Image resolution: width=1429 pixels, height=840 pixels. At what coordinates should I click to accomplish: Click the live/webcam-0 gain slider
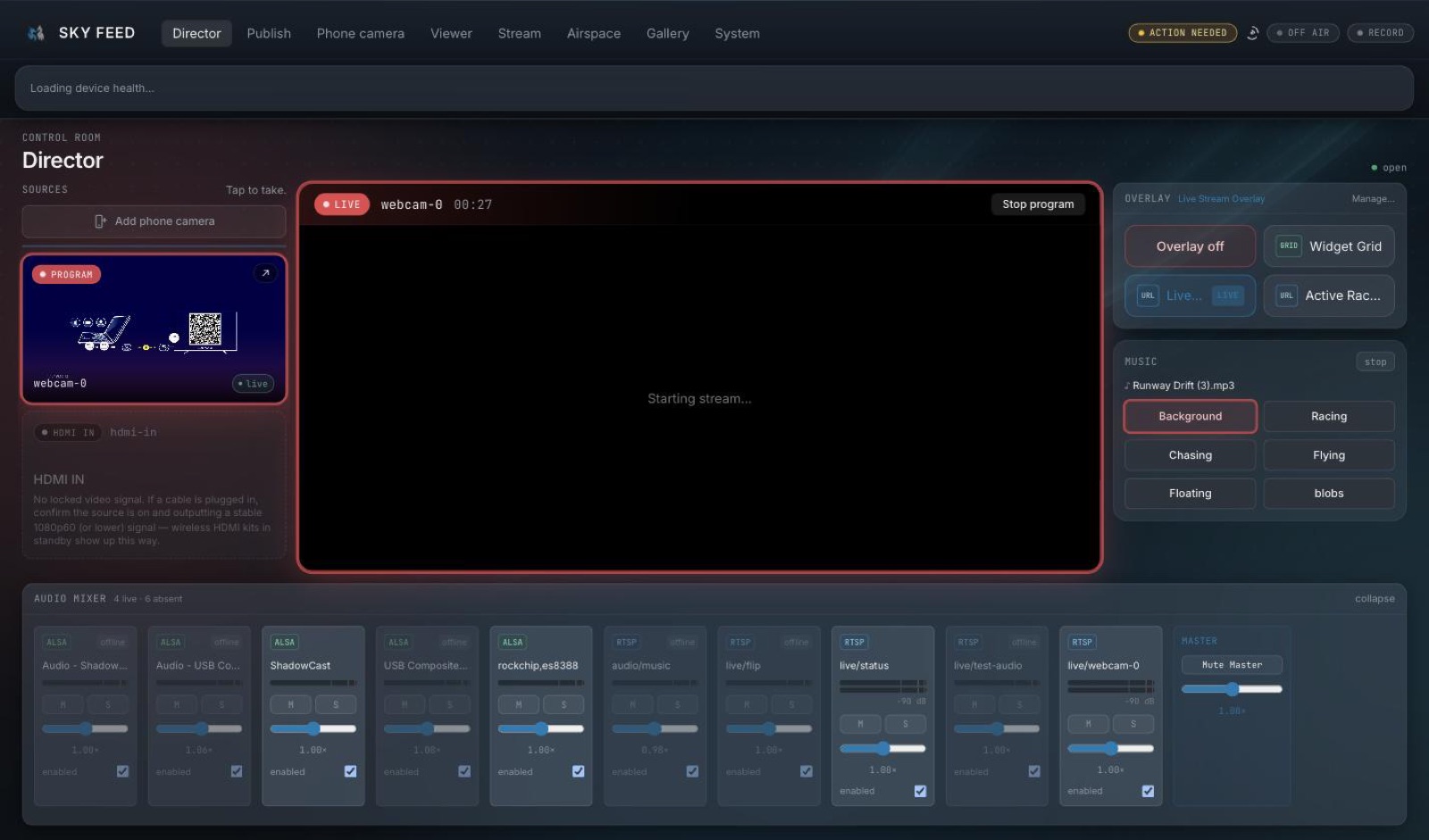click(x=1110, y=748)
